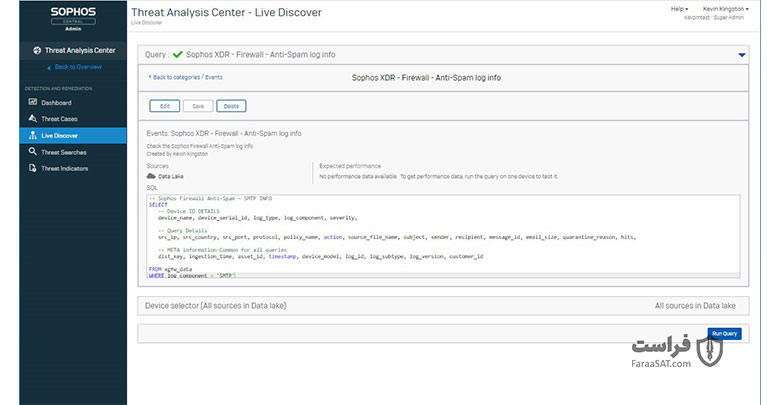Open Threat Searches magnifier icon
Viewport: 780px width, 405px height.
pos(33,151)
